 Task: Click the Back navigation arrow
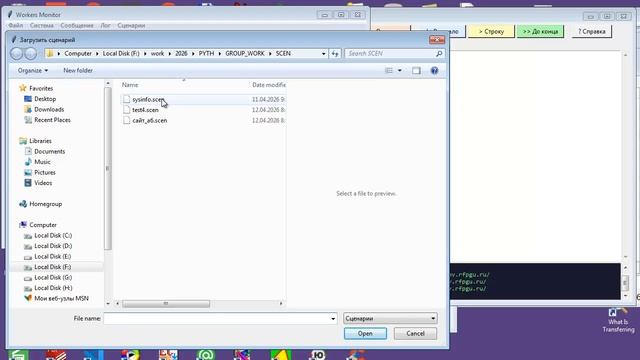click(17, 53)
